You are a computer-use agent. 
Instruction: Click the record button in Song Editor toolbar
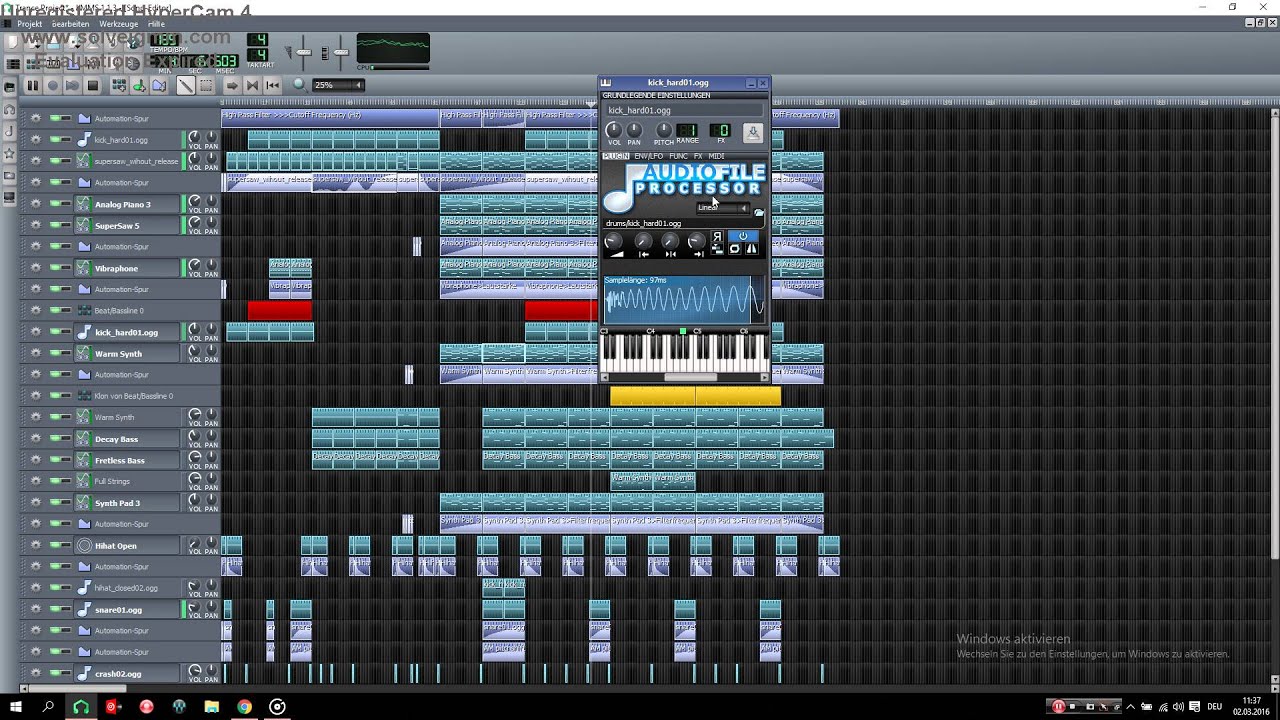pos(52,86)
